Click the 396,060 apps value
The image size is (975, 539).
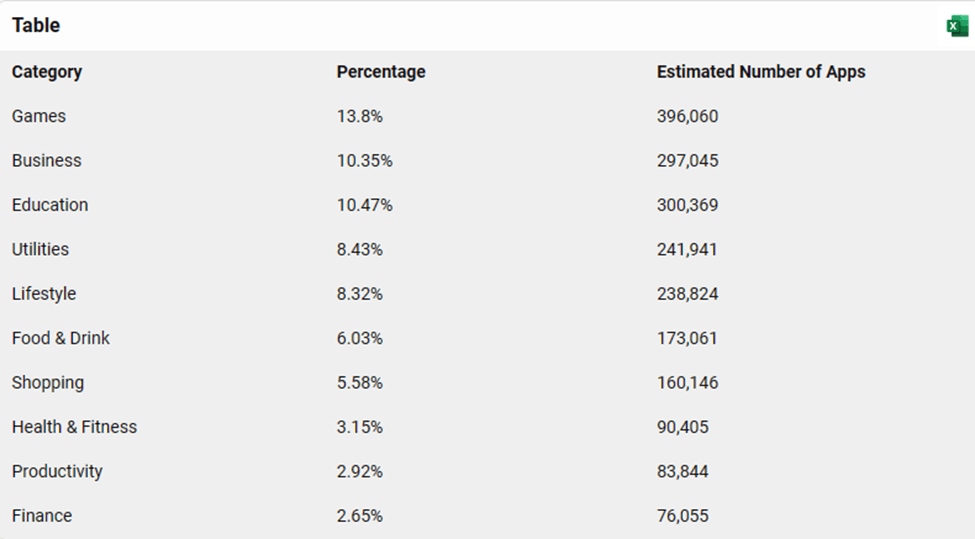coord(688,116)
